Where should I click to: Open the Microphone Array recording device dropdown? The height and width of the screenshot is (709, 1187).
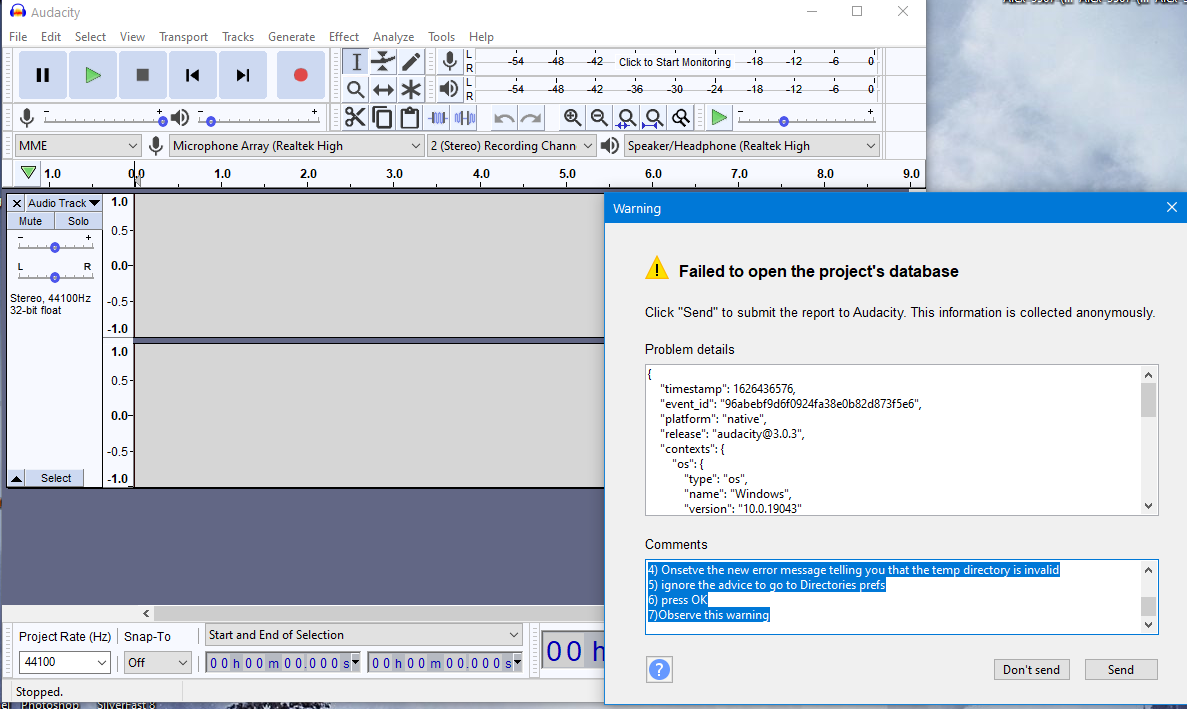point(296,145)
